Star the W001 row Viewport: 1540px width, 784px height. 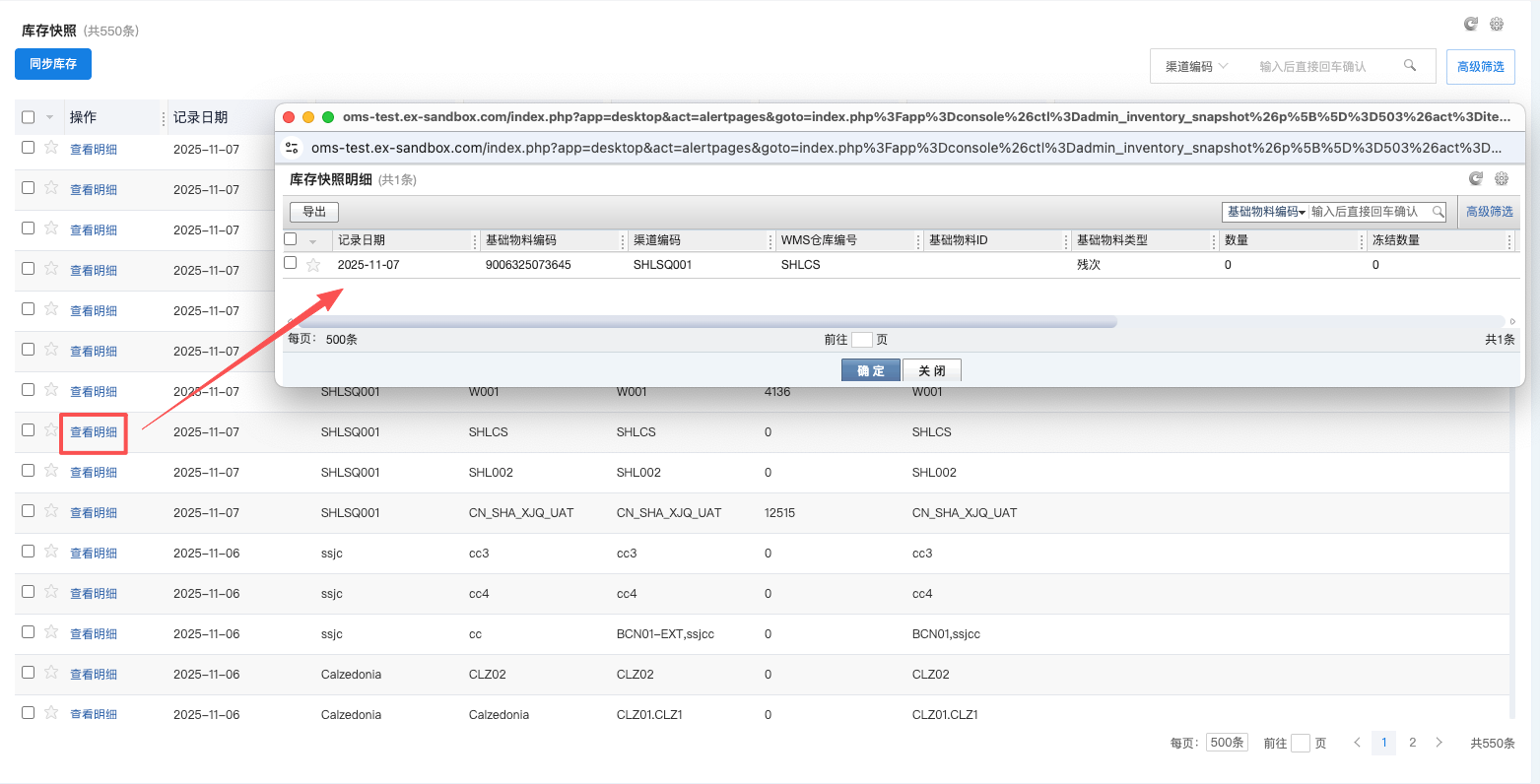51,389
